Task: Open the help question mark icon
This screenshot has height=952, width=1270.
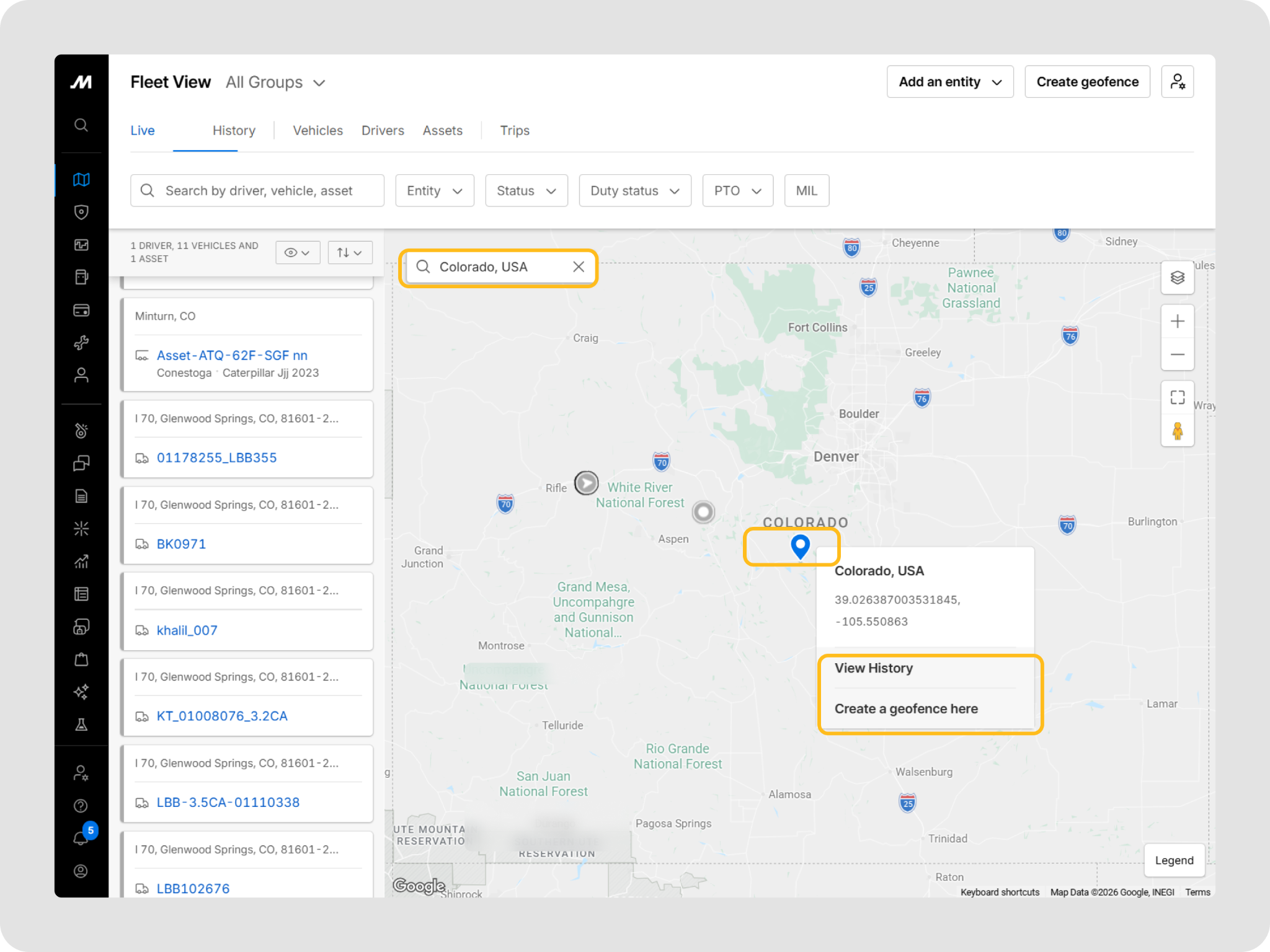Action: (x=81, y=806)
